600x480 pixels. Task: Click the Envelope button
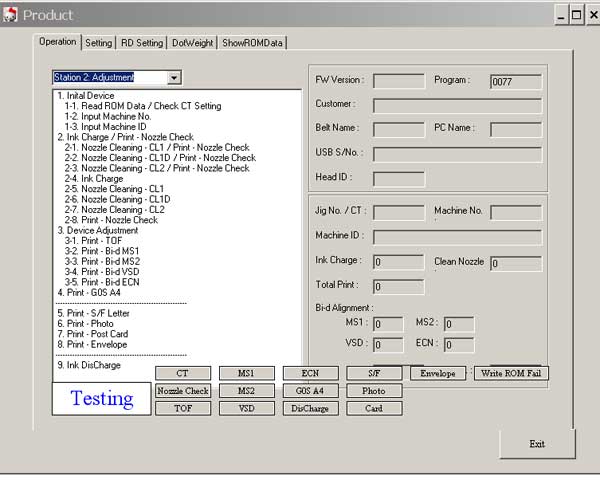coord(438,373)
